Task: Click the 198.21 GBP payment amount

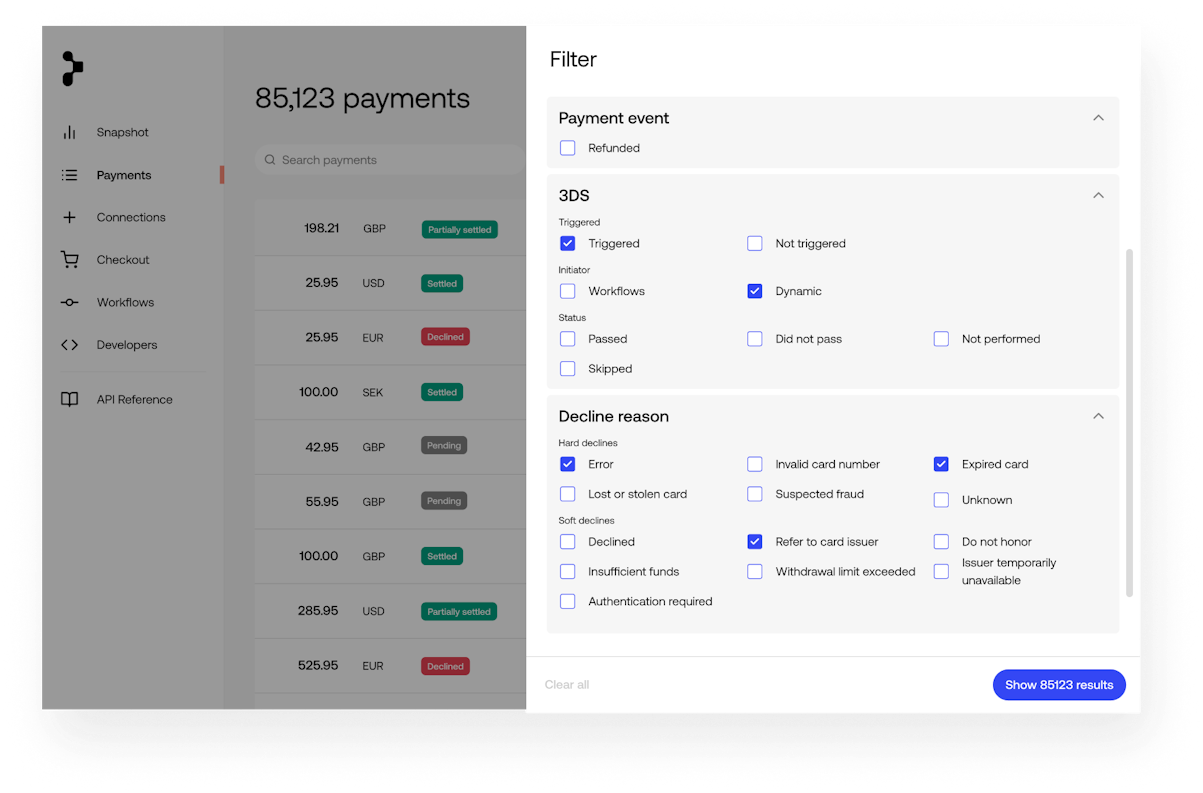Action: point(321,228)
